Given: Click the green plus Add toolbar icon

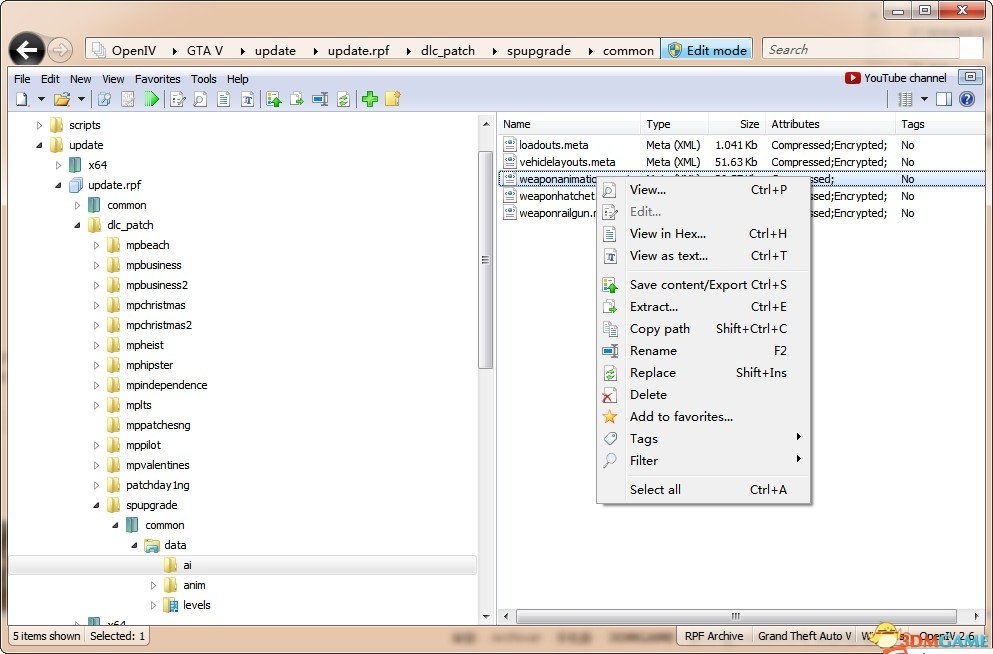Looking at the screenshot, I should click(x=370, y=99).
